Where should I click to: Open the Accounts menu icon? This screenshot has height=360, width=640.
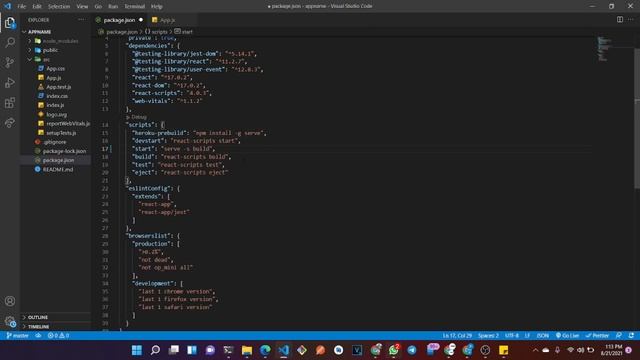point(10,301)
